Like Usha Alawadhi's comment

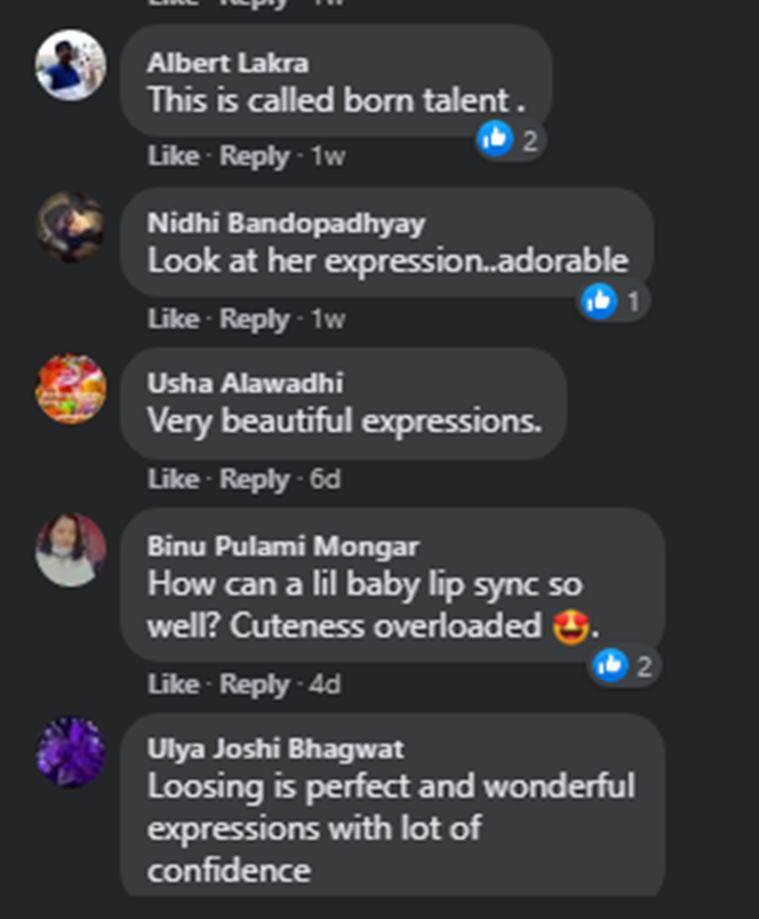[x=173, y=480]
